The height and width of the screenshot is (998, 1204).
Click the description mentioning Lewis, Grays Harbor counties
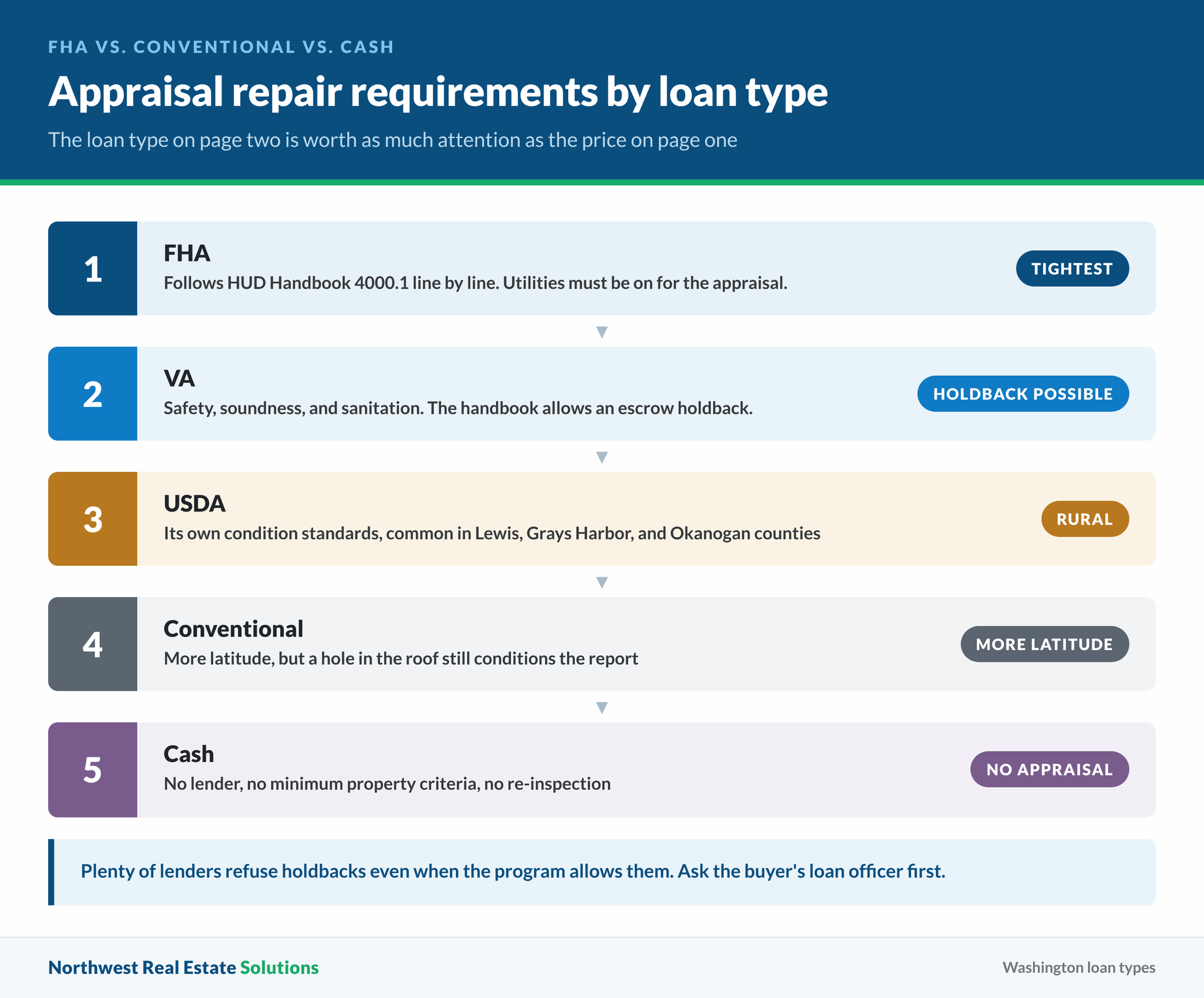(x=492, y=533)
